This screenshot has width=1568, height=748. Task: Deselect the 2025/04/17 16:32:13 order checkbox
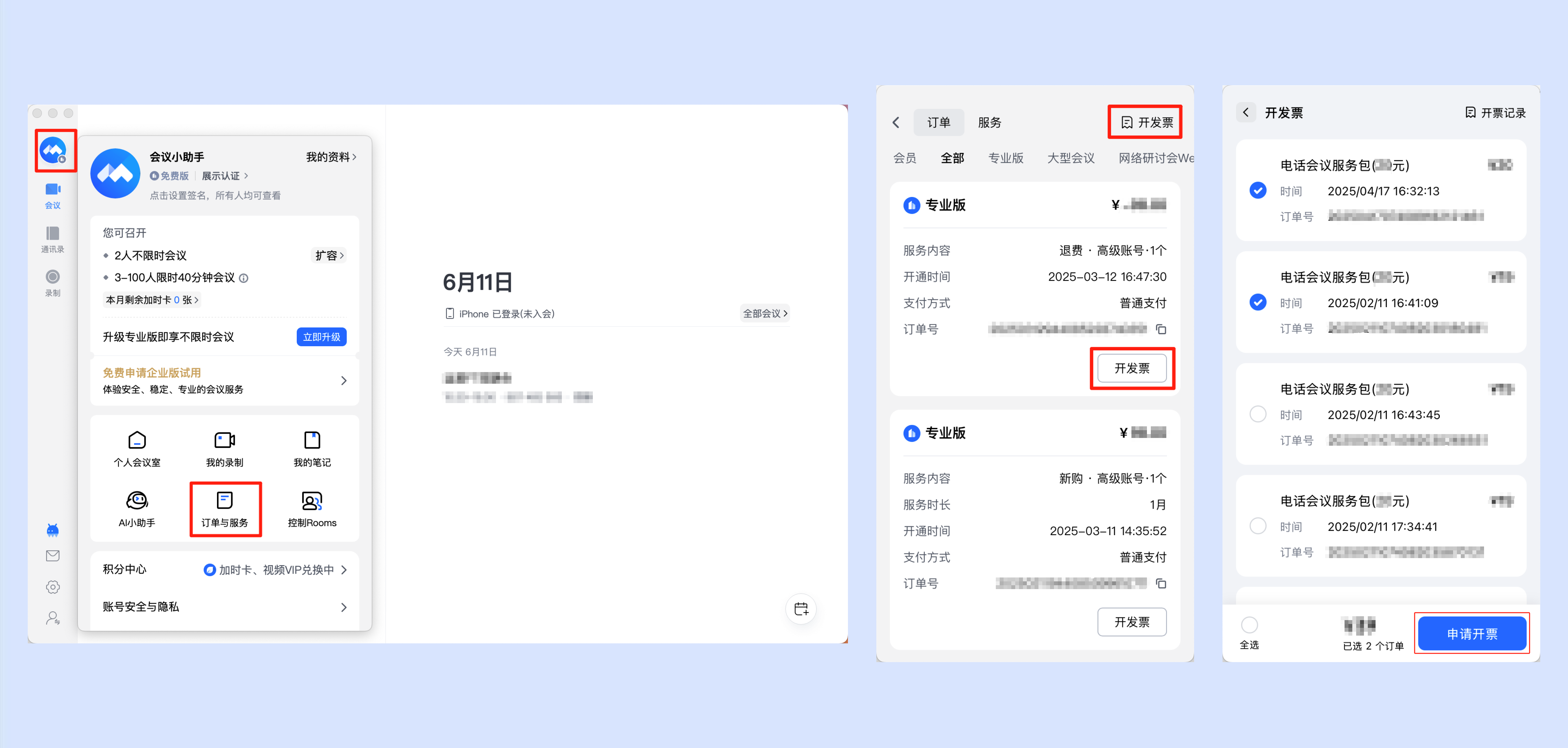coord(1258,191)
